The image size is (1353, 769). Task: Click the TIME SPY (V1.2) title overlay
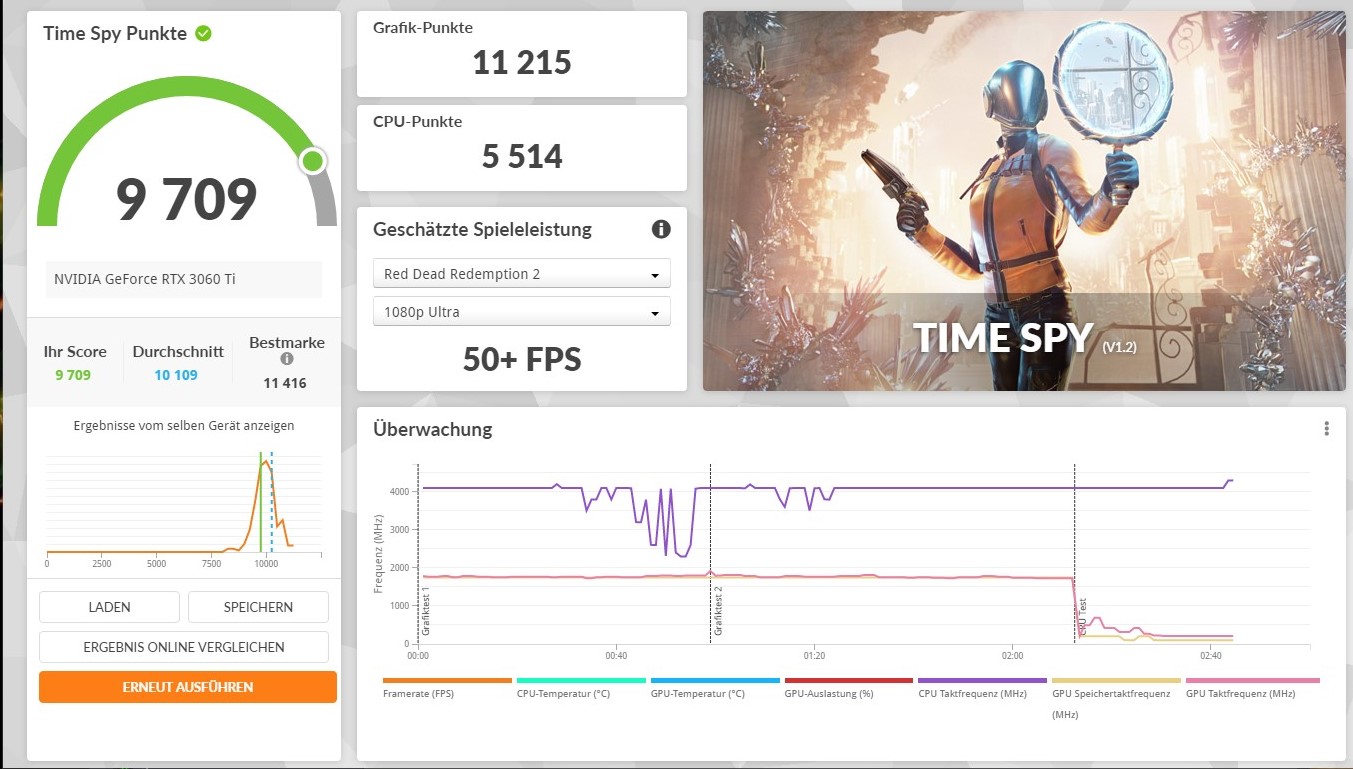(x=1025, y=339)
